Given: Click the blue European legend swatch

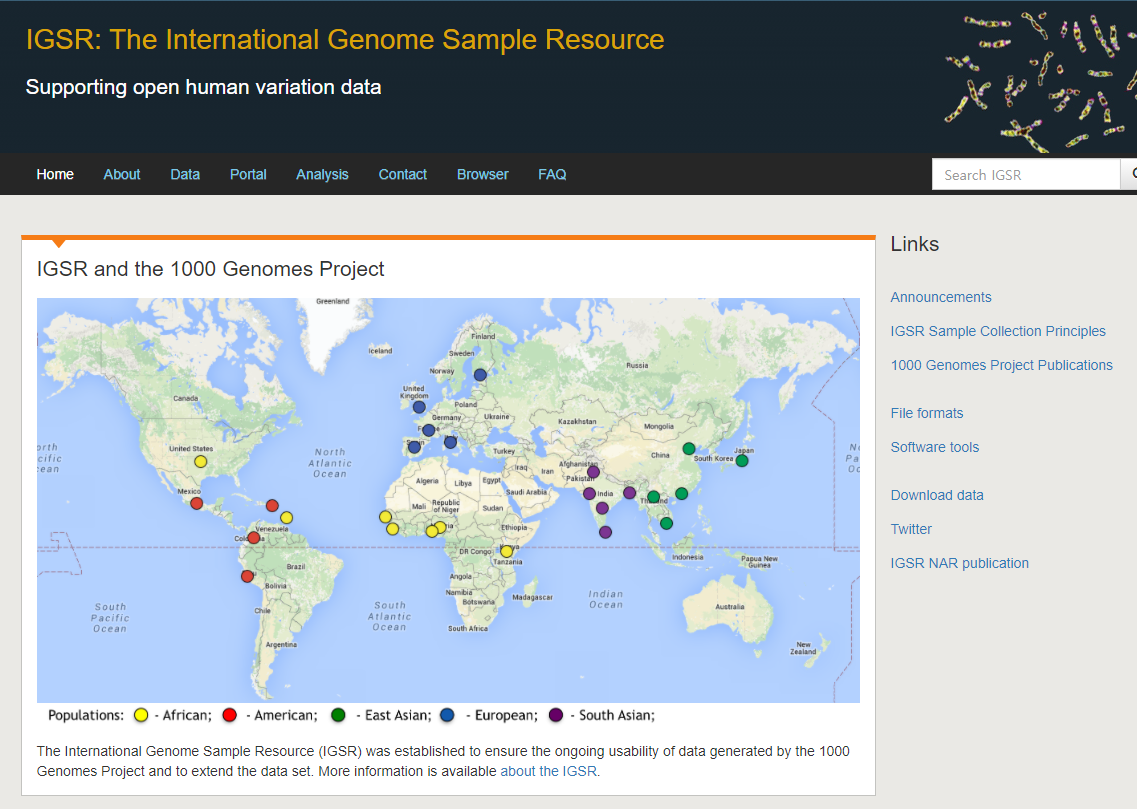Looking at the screenshot, I should click(x=447, y=715).
